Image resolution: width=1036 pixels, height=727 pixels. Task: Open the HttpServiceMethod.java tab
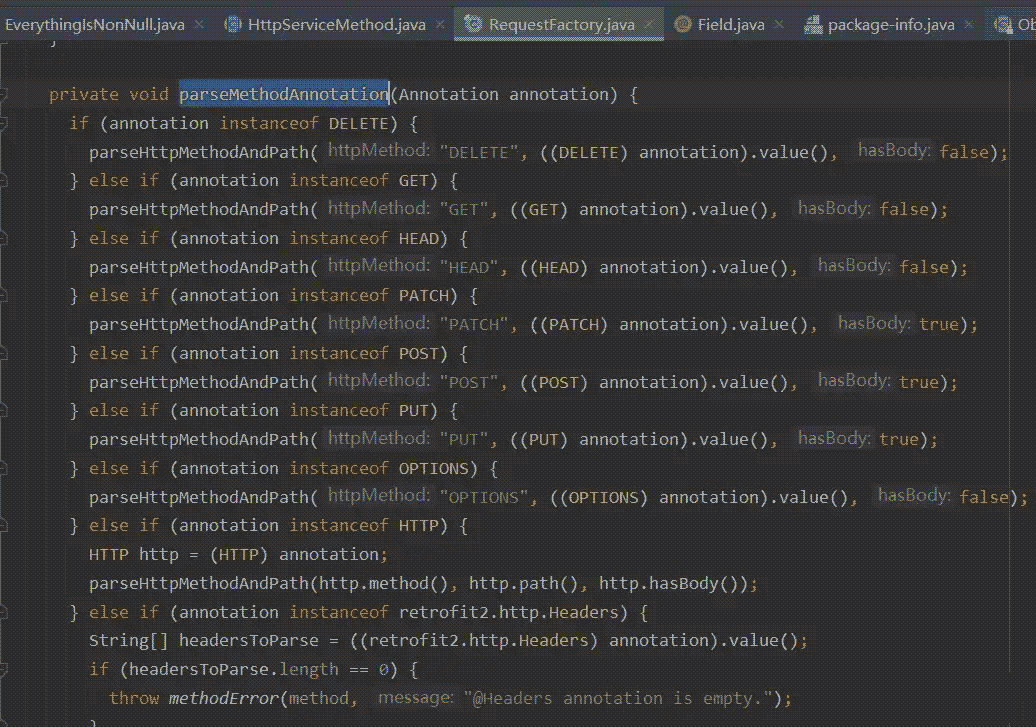(336, 25)
